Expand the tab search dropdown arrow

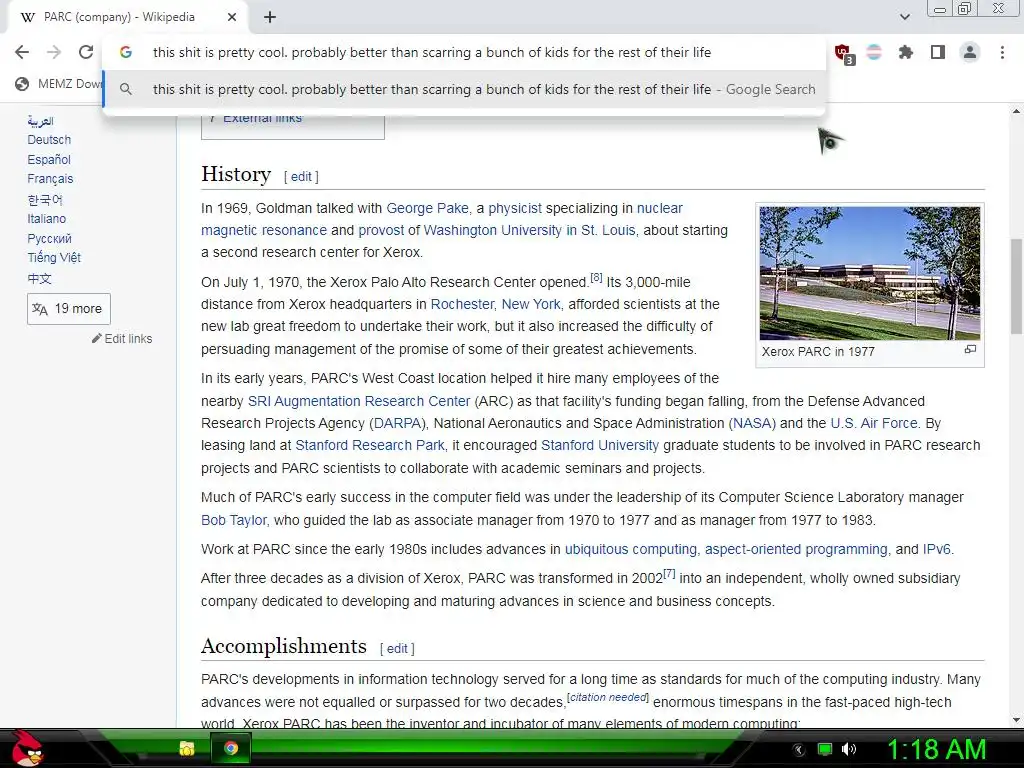(904, 17)
